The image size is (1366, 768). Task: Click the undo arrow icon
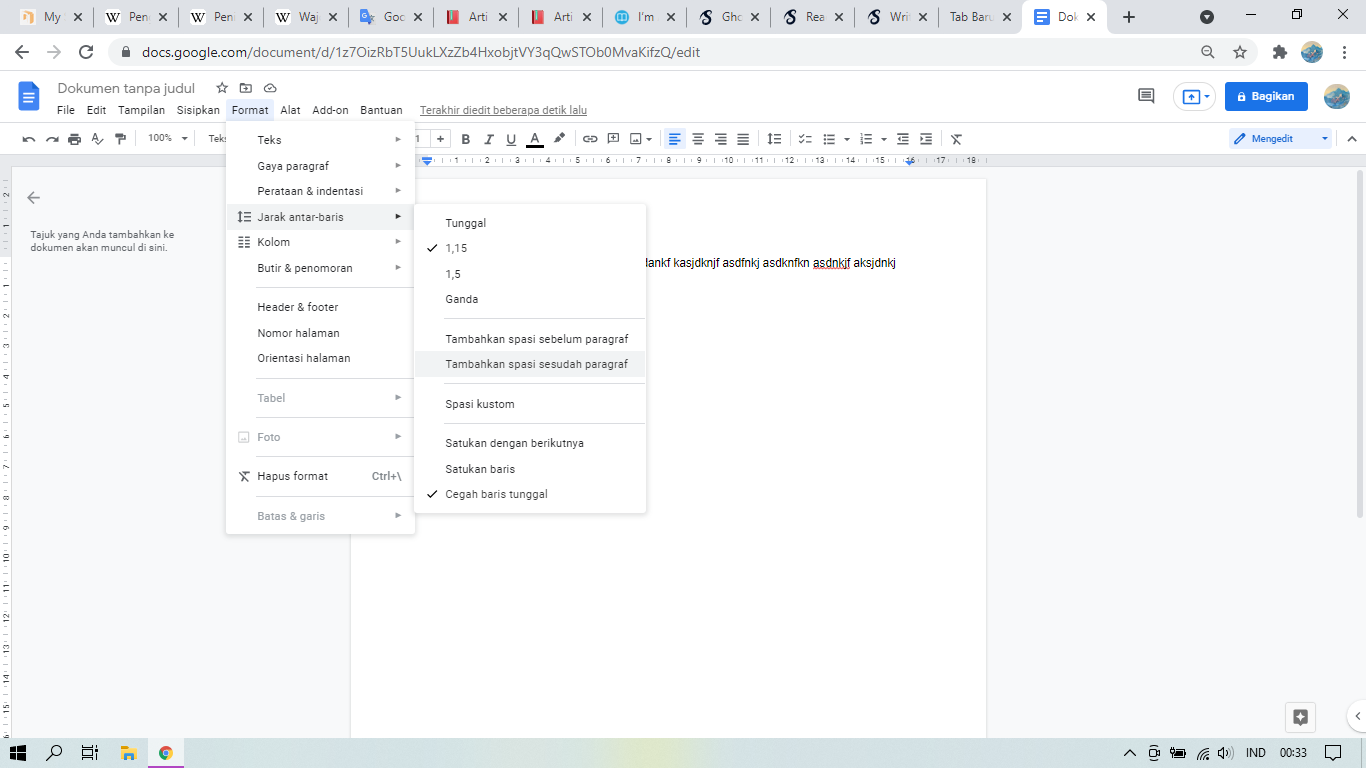29,139
